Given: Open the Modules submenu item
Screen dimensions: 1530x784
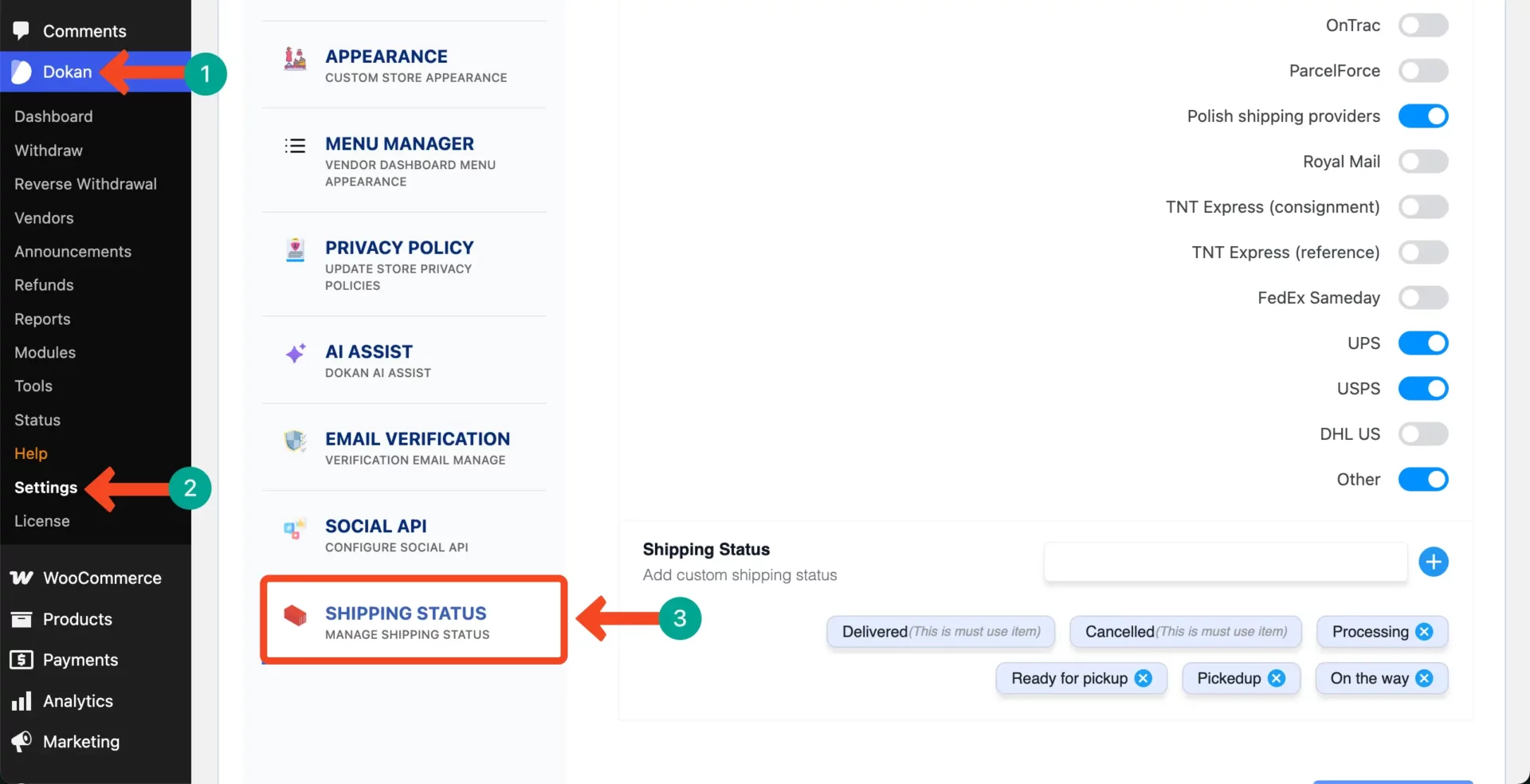Looking at the screenshot, I should 45,353.
